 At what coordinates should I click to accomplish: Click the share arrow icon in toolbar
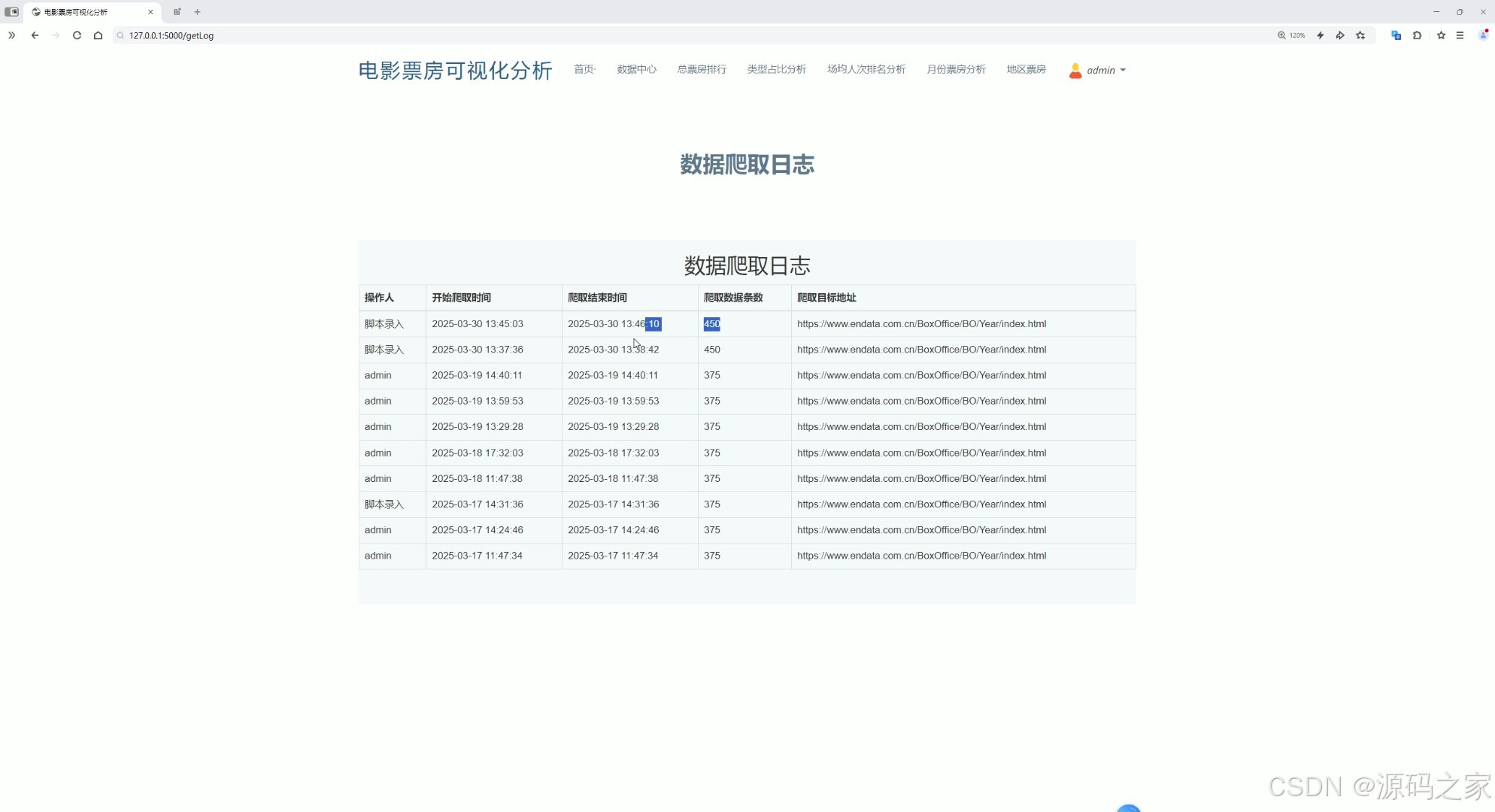click(x=1341, y=35)
